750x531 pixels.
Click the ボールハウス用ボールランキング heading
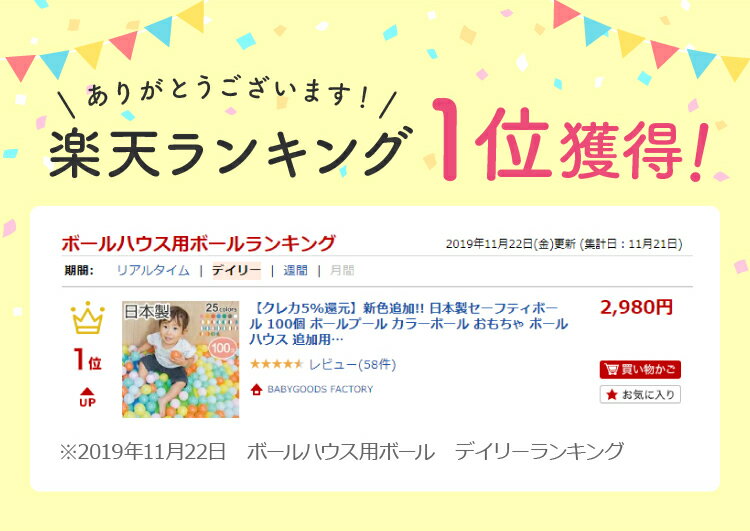199,243
